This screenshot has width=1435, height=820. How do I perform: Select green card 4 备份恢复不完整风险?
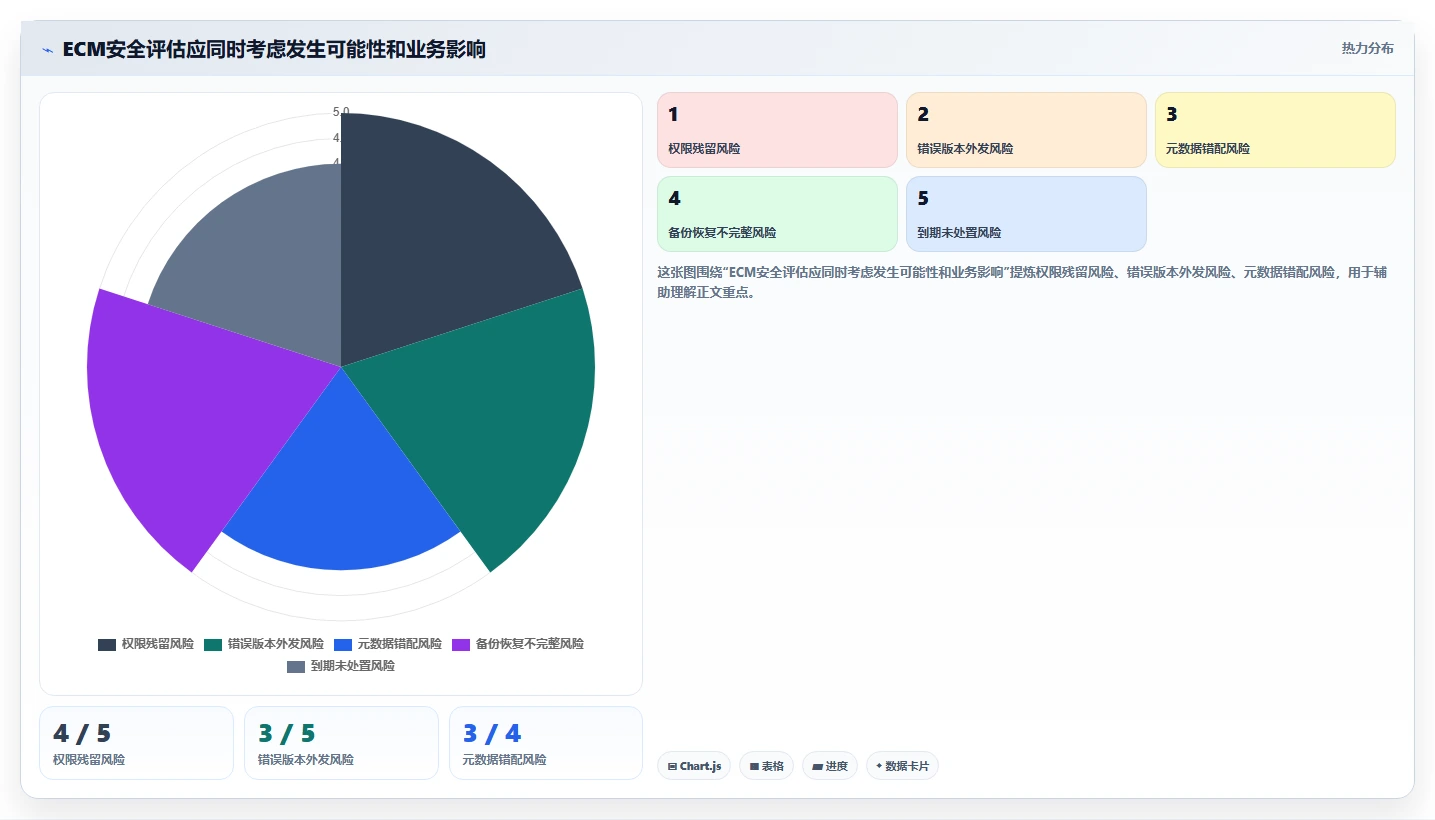(777, 214)
